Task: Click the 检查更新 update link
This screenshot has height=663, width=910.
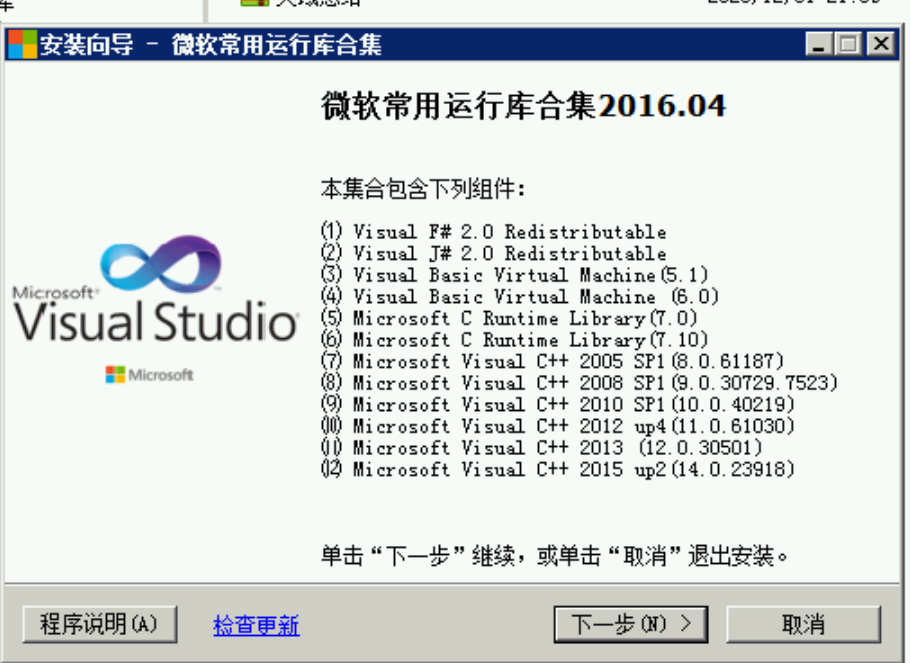Action: pyautogui.click(x=255, y=623)
